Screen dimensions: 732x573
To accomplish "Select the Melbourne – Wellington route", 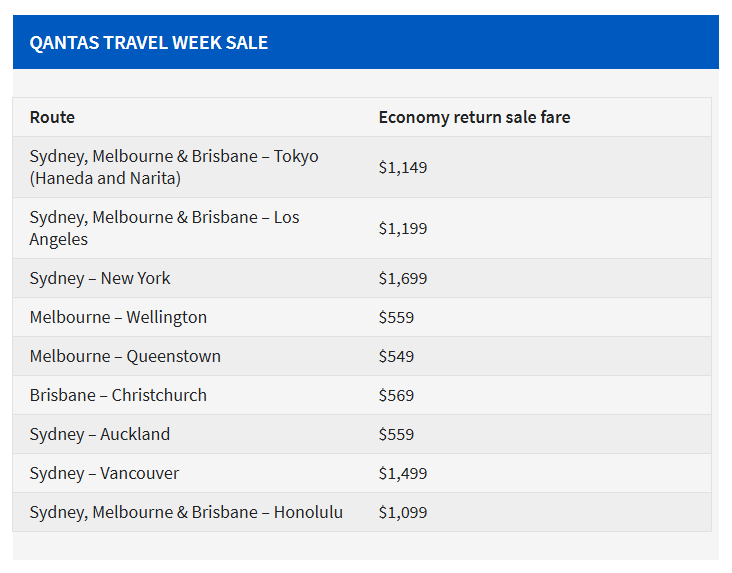I will click(118, 317).
